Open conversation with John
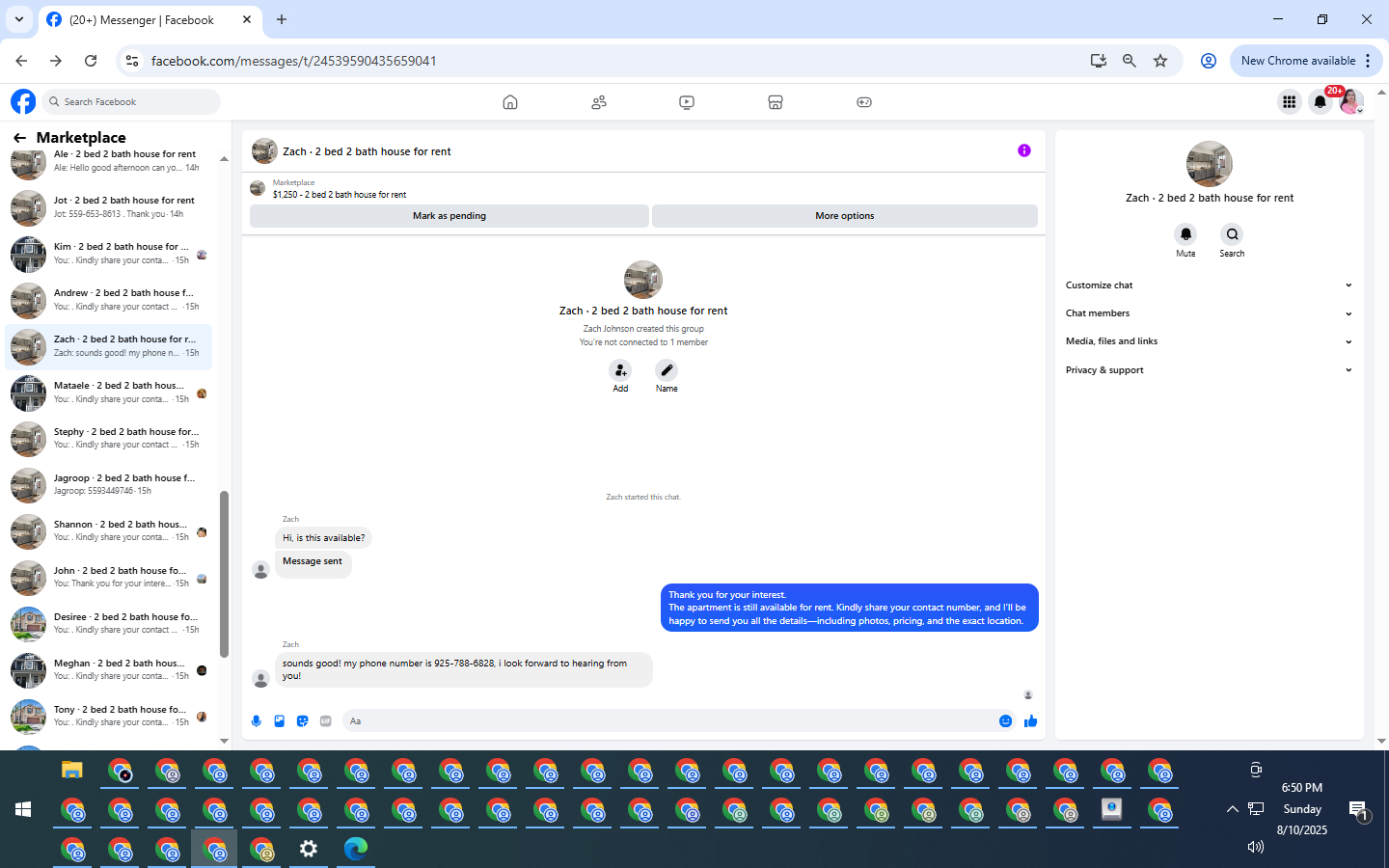 (109, 578)
